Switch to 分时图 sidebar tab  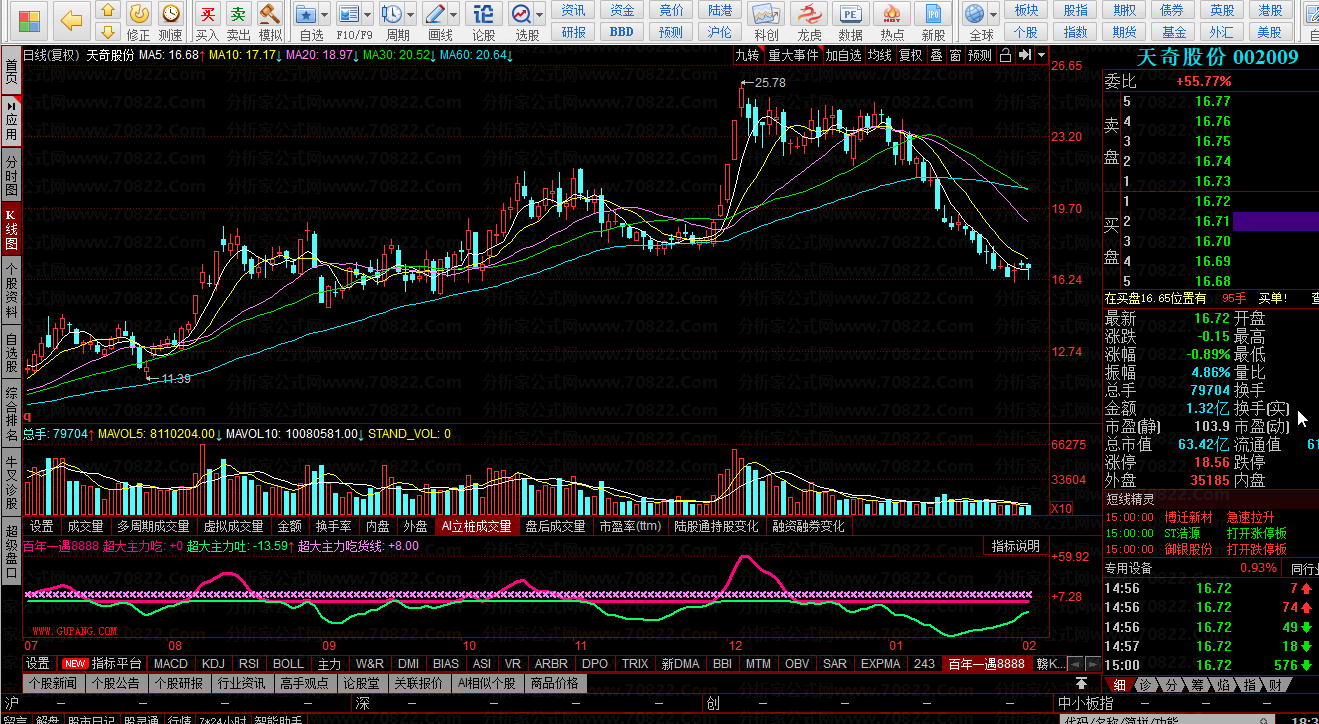point(11,175)
